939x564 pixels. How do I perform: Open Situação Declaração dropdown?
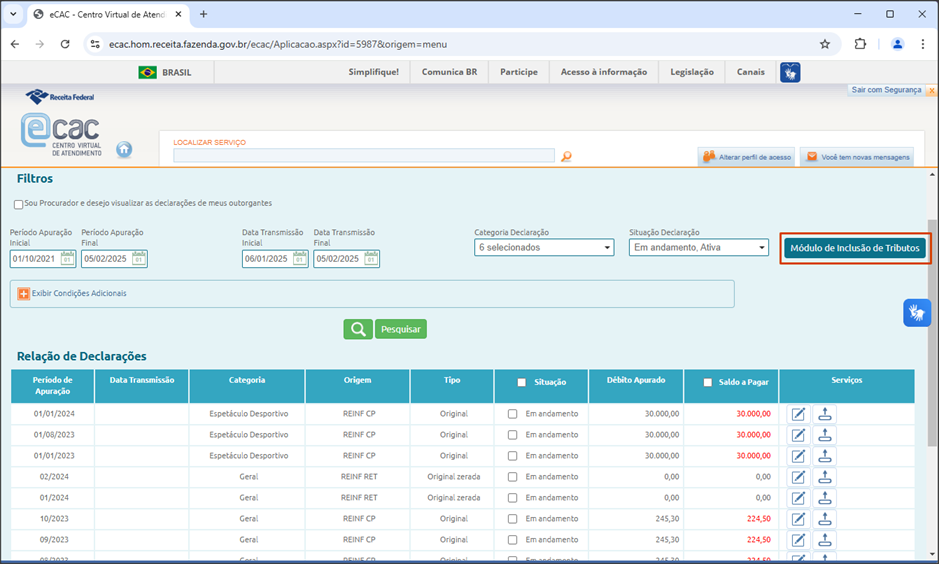click(x=699, y=247)
